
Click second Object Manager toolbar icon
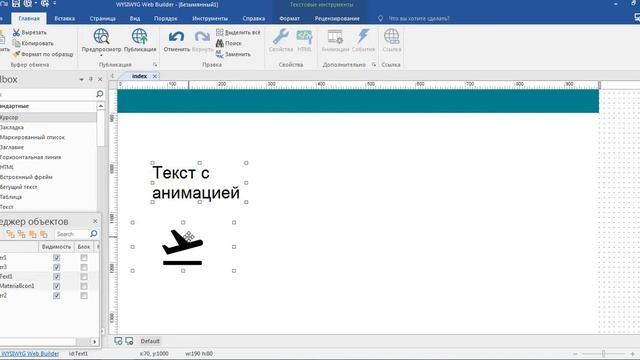click(x=21, y=234)
